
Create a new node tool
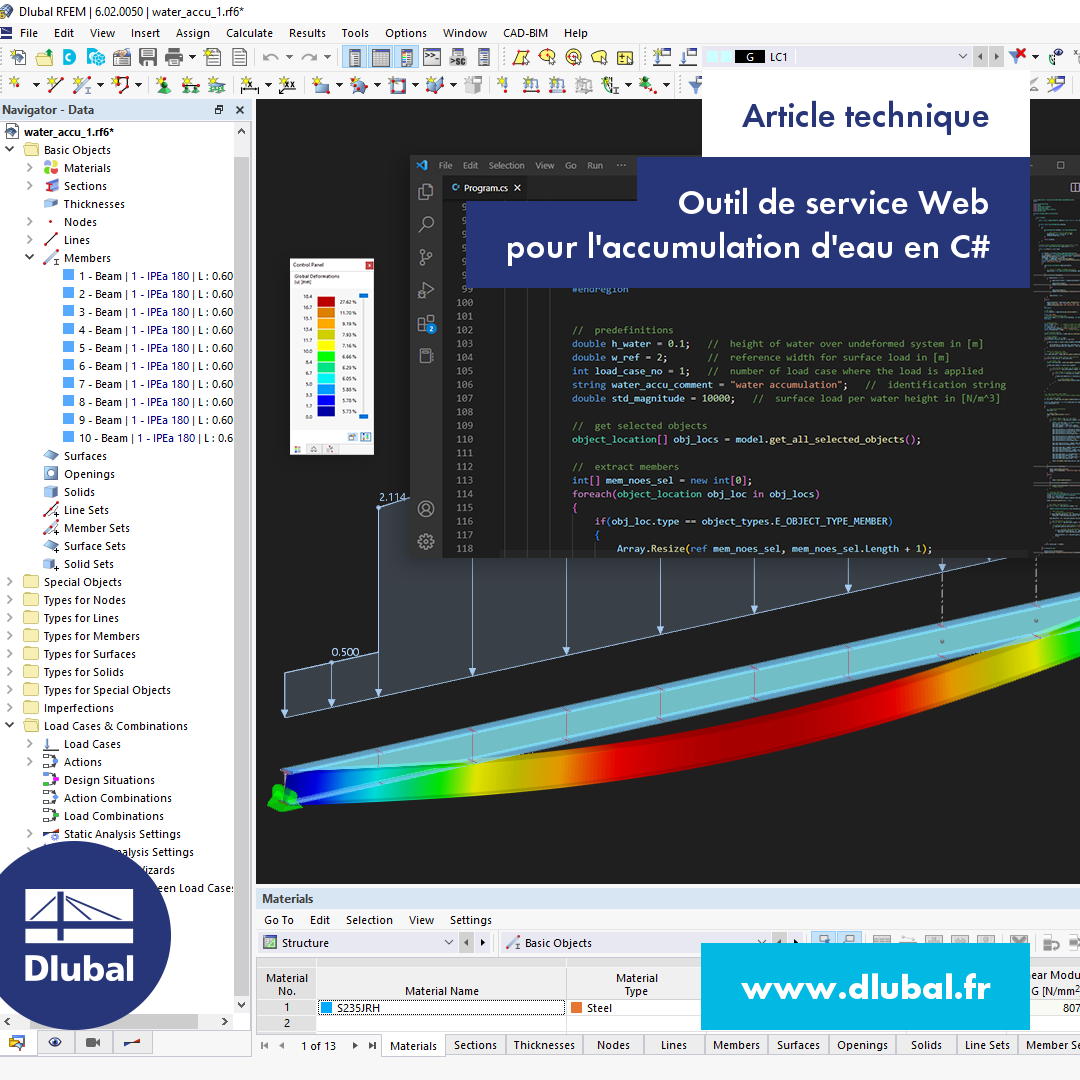point(14,85)
